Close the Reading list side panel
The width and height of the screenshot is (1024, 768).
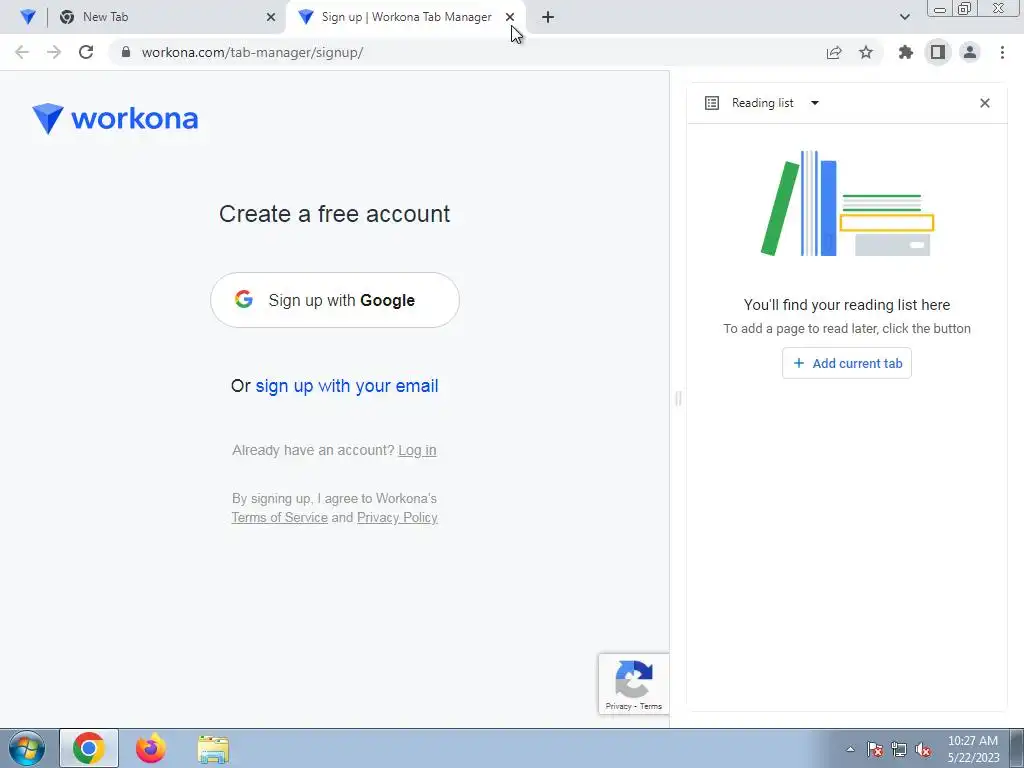985,103
